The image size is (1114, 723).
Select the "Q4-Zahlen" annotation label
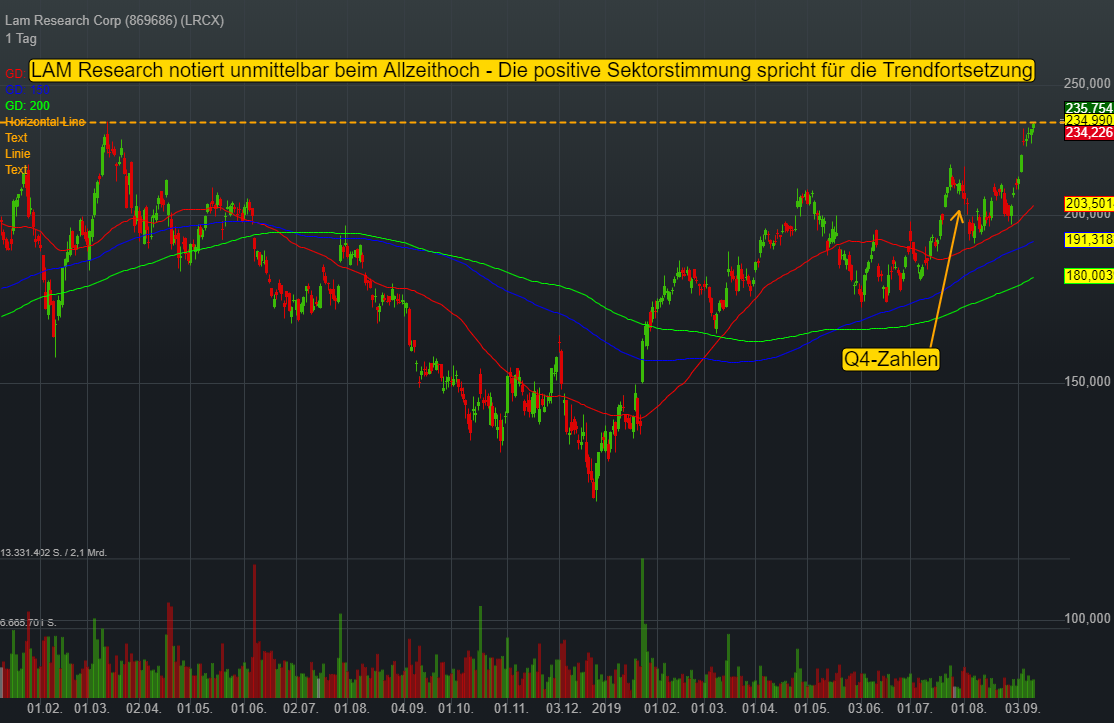(891, 359)
